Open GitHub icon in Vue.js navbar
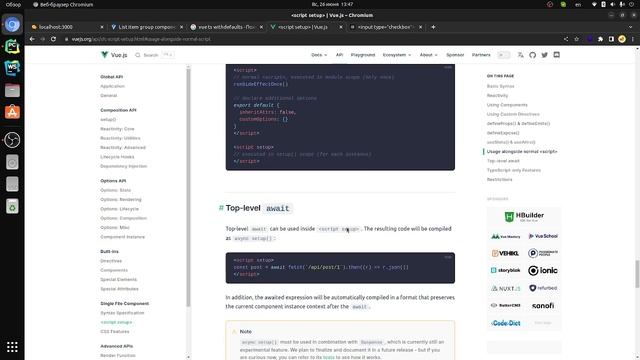Screen dimensions: 640x360 click(532, 55)
